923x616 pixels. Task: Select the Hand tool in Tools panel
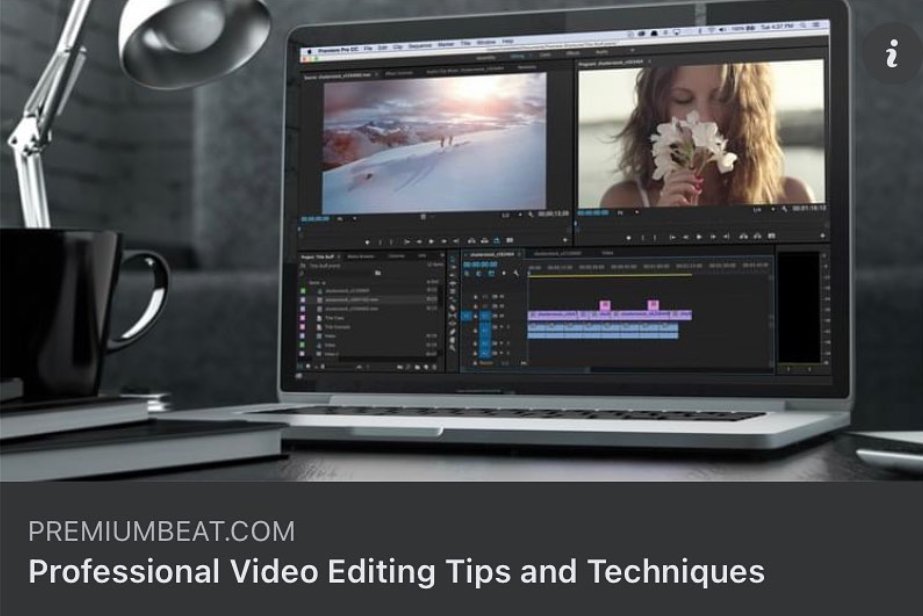point(452,340)
